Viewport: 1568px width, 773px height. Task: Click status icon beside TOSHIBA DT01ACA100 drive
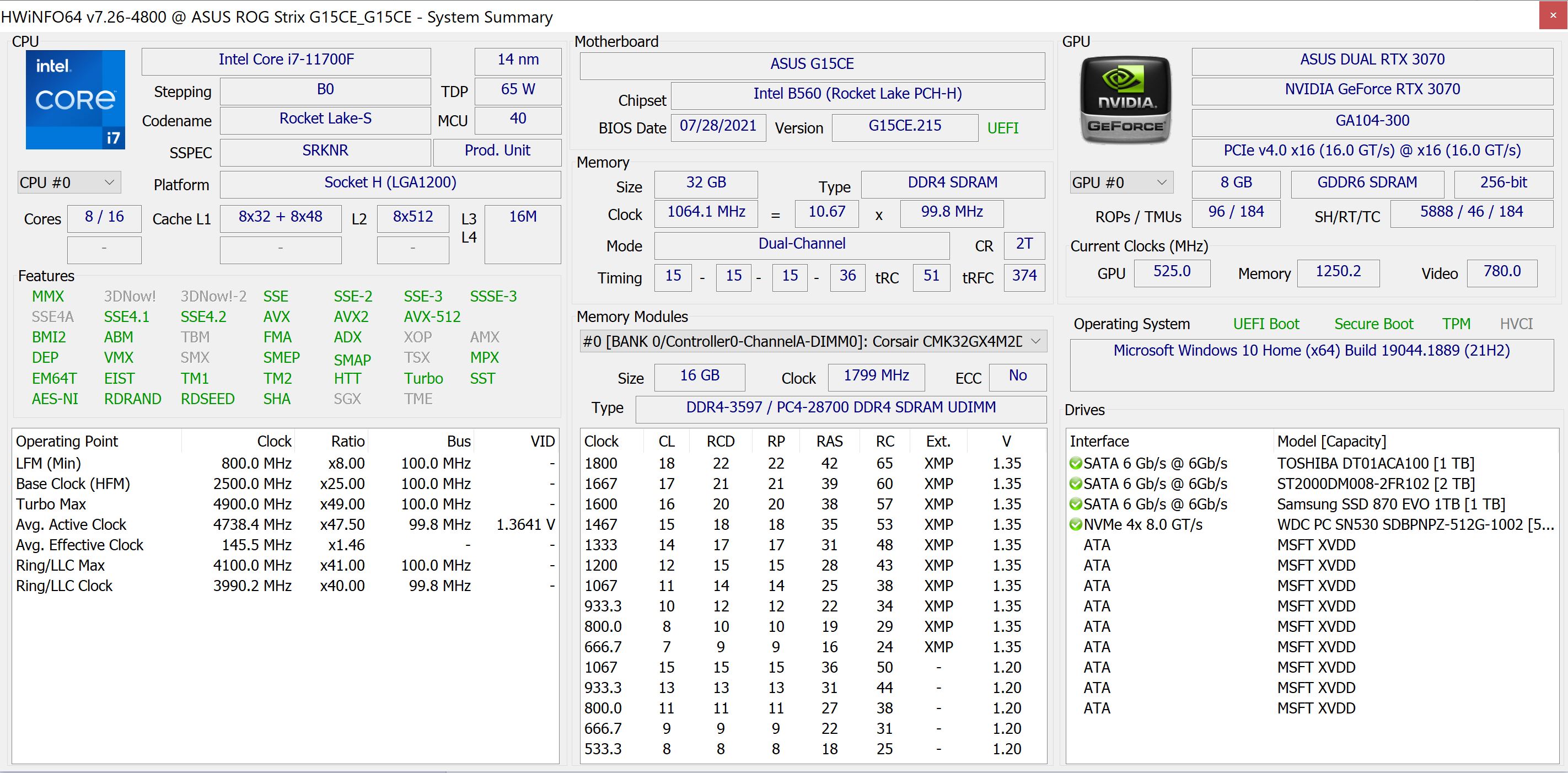1076,464
